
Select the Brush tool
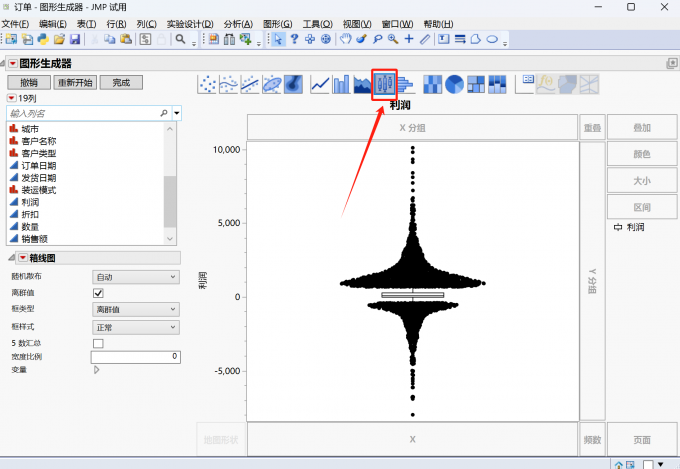[x=361, y=39]
